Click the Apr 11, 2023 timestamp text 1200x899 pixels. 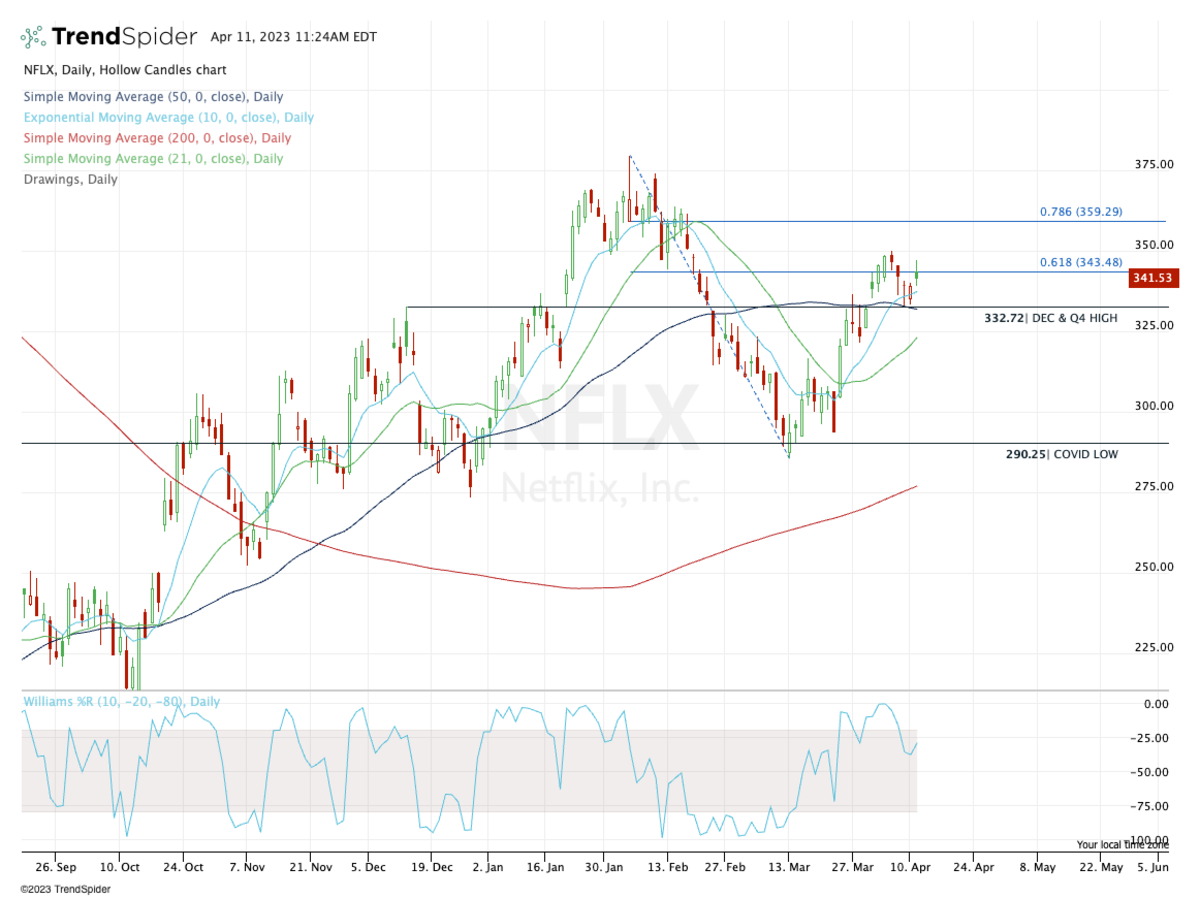[x=277, y=37]
